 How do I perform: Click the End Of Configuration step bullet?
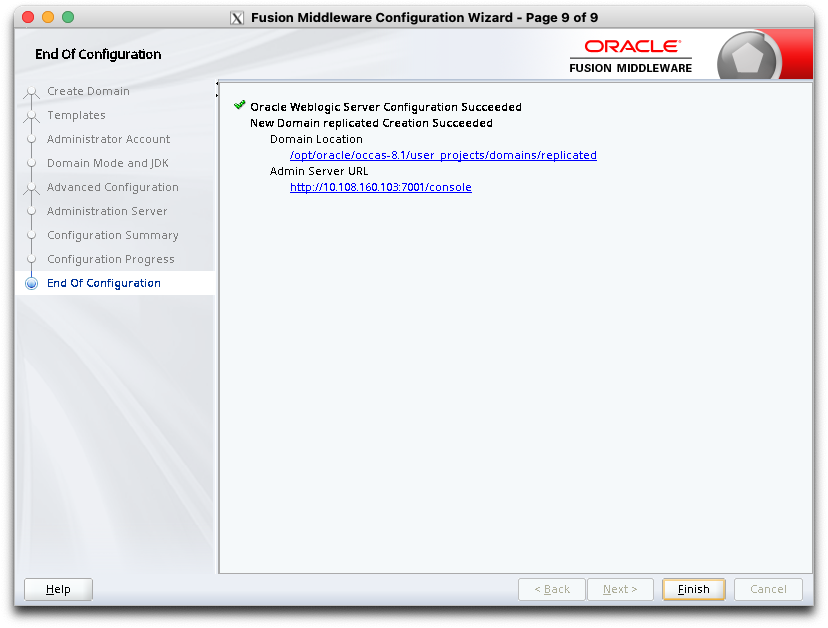32,284
